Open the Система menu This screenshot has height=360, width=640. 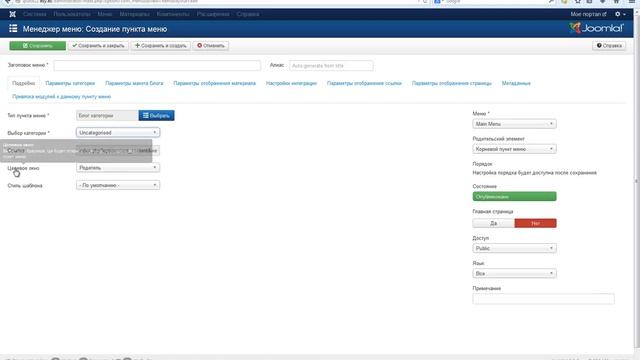click(35, 14)
